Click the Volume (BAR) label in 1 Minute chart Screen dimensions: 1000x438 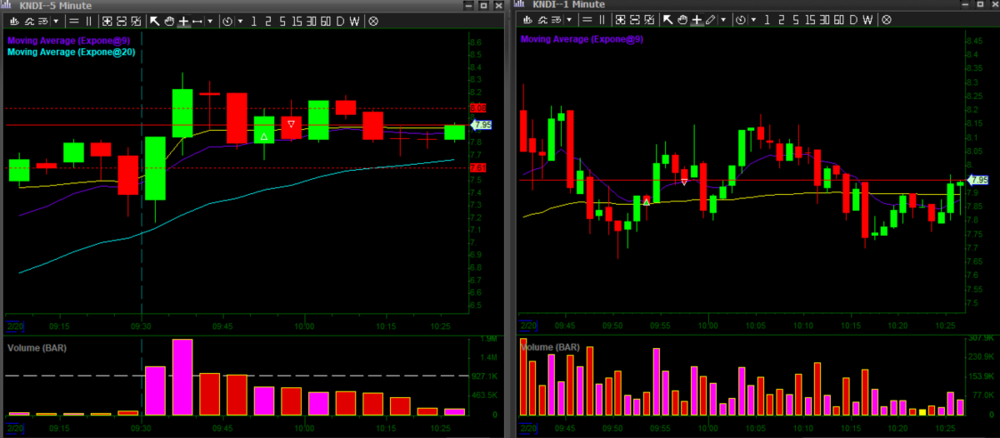tap(550, 347)
